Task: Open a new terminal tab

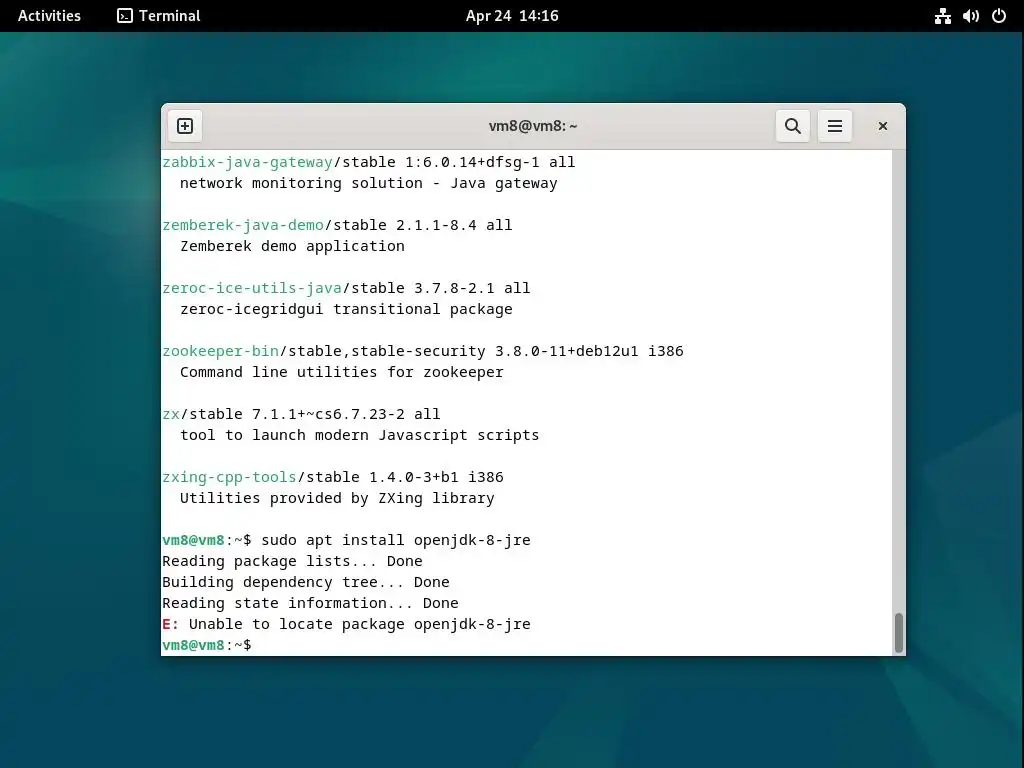Action: (x=185, y=126)
